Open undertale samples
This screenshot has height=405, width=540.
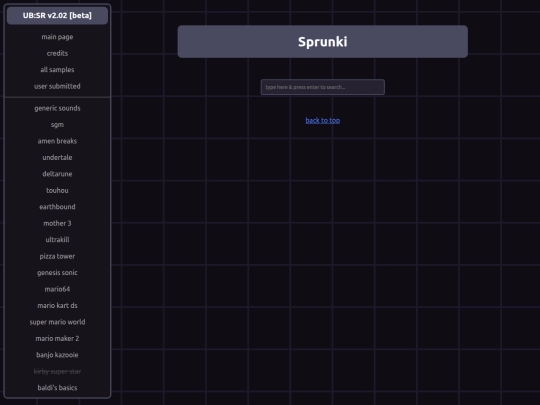[x=57, y=157]
